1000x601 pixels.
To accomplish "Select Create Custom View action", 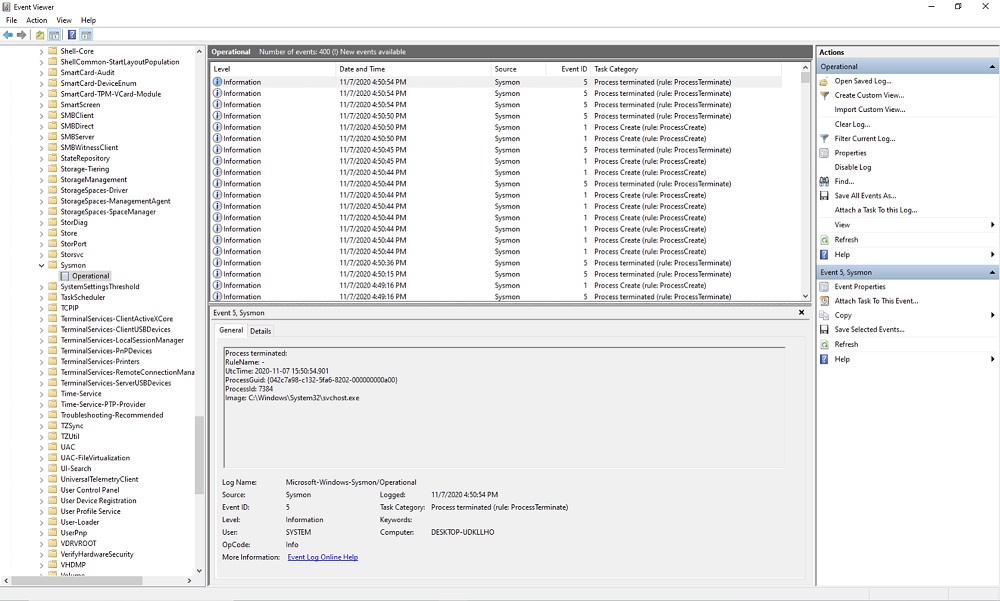I will [x=868, y=95].
